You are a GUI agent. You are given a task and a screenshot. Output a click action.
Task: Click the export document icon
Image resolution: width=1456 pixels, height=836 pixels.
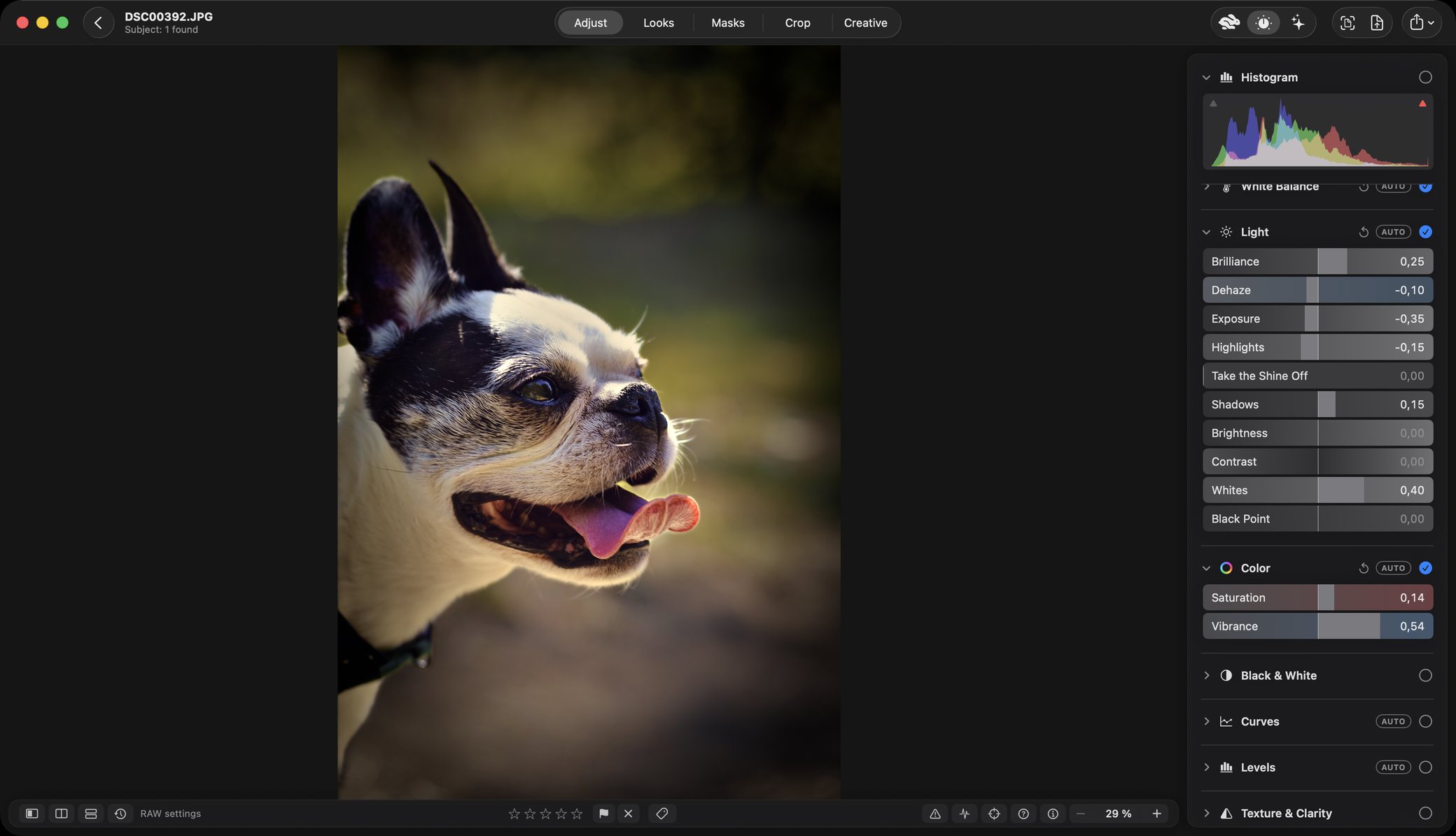tap(1377, 22)
